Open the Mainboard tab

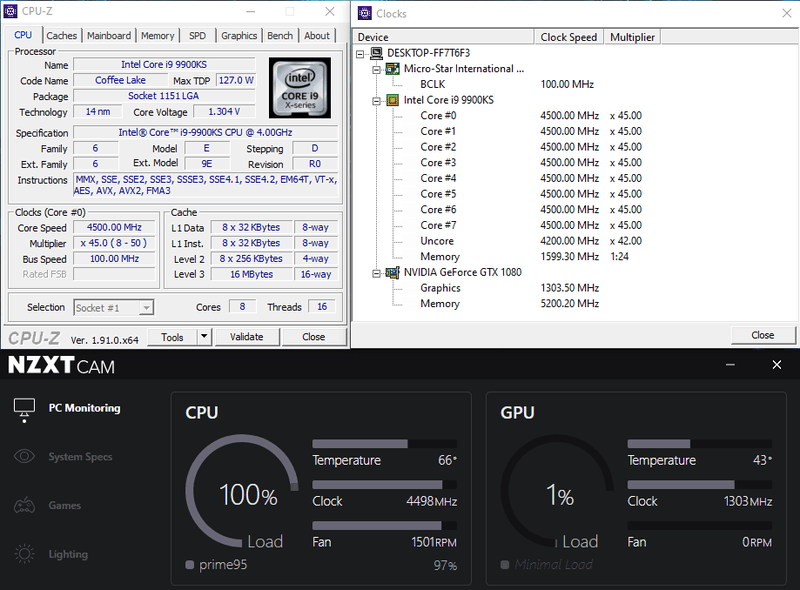(109, 36)
